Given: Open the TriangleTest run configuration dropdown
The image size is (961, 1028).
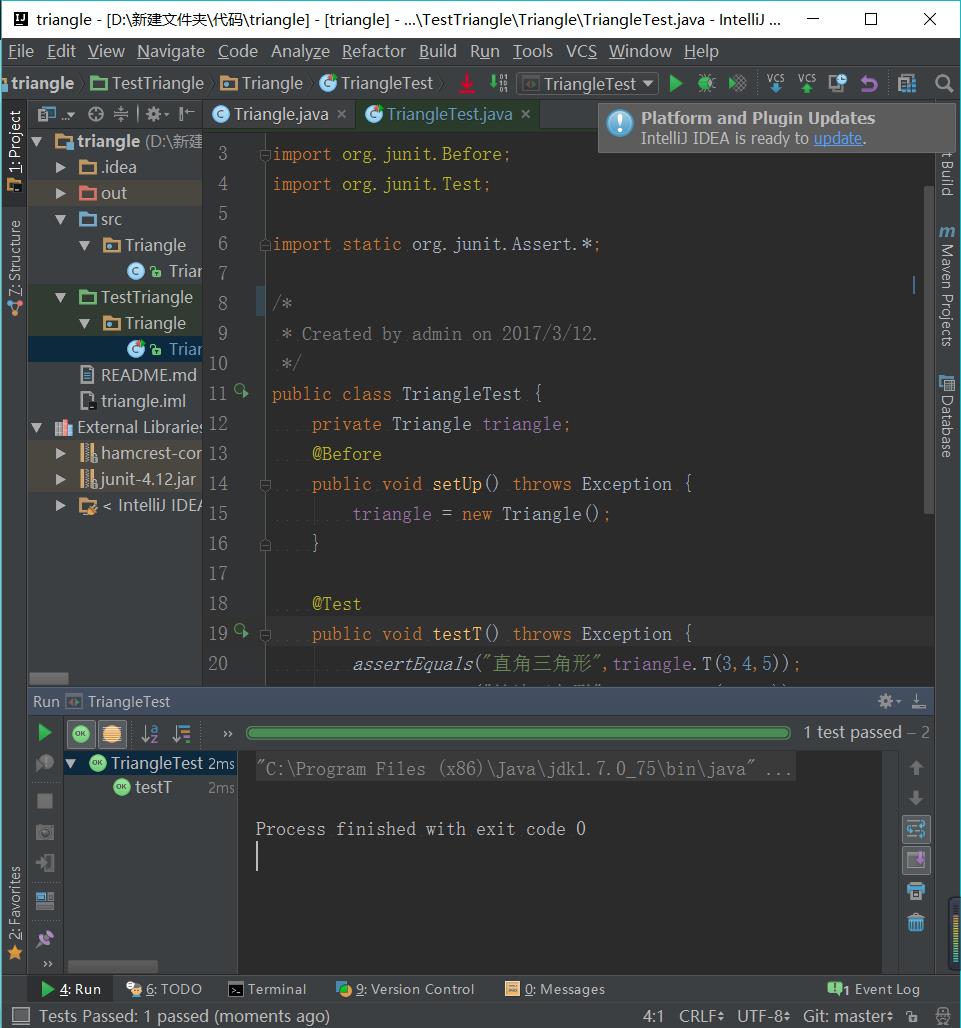Looking at the screenshot, I should (588, 84).
